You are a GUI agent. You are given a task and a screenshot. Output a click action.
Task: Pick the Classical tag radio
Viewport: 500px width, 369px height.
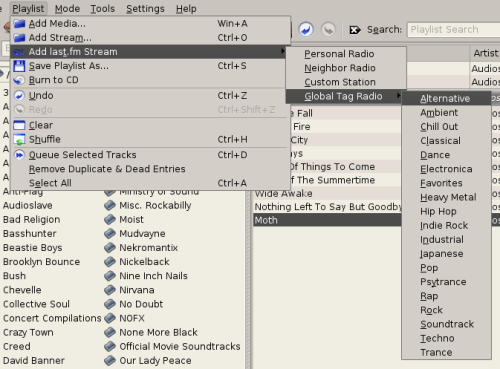pyautogui.click(x=446, y=141)
